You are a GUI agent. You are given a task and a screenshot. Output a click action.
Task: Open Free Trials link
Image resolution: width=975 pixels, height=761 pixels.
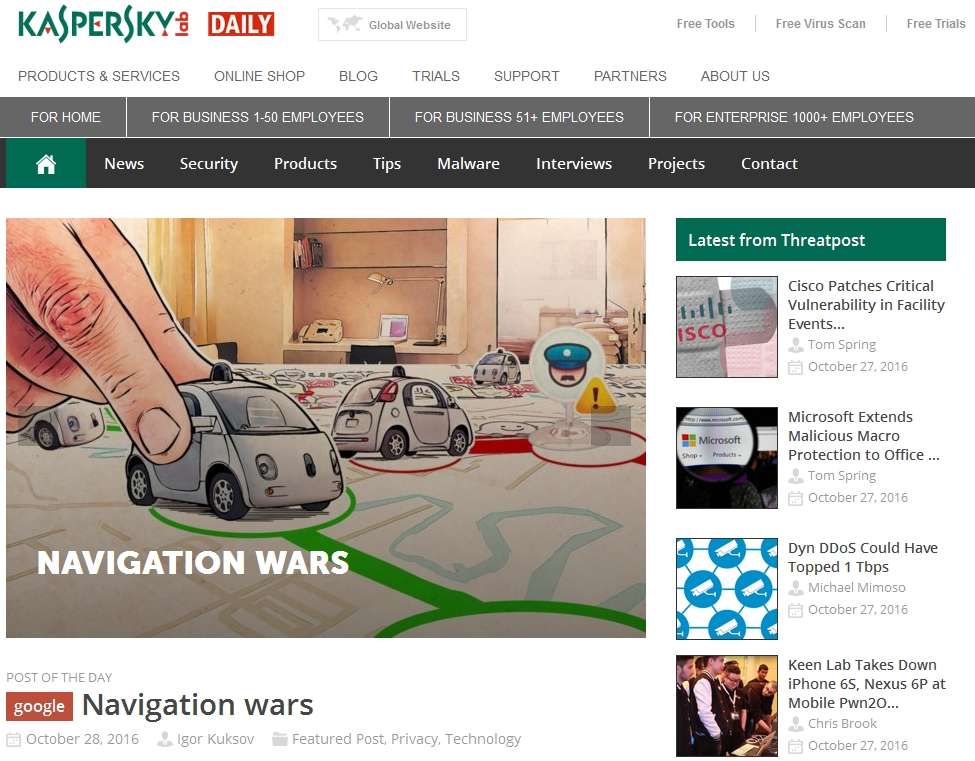936,24
